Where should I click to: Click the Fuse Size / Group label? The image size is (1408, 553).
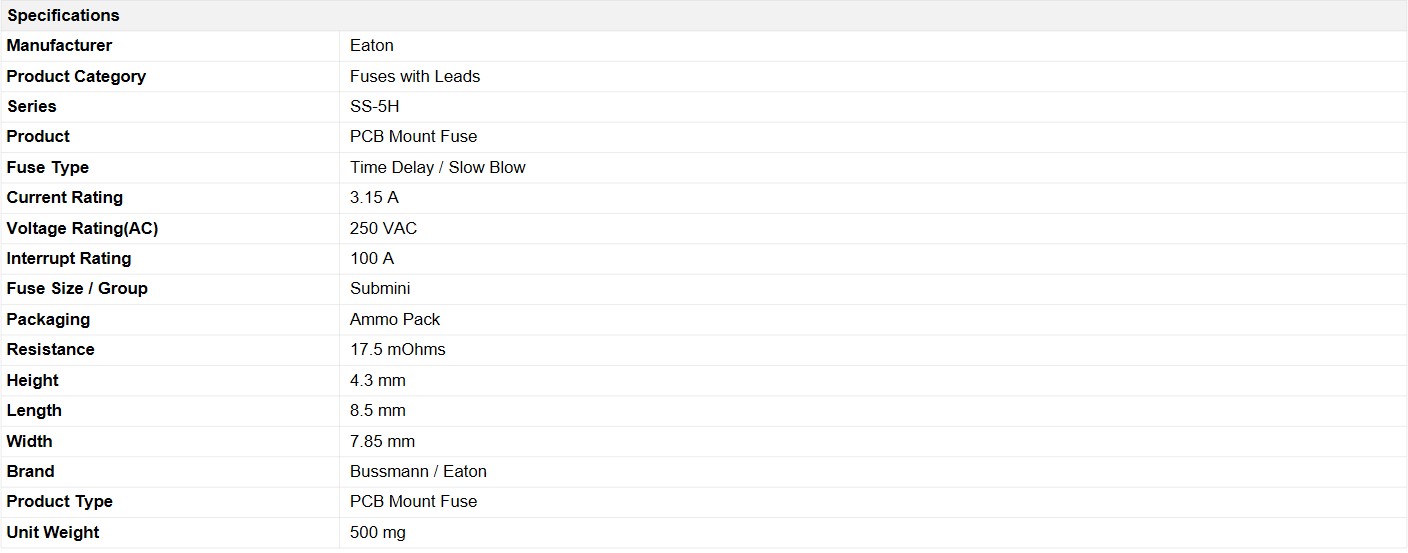coord(77,288)
